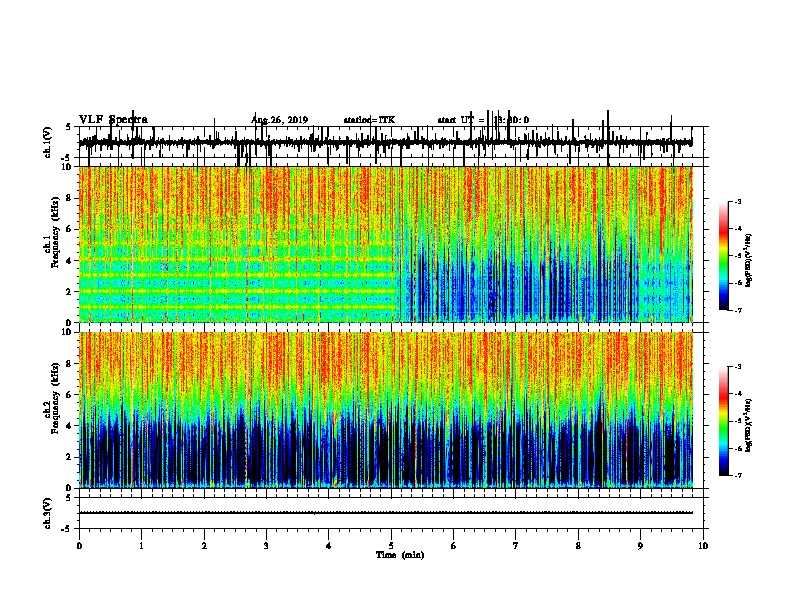The image size is (792, 612).
Task: Click inside the ch.1 voltage waveform panel
Action: (x=391, y=142)
